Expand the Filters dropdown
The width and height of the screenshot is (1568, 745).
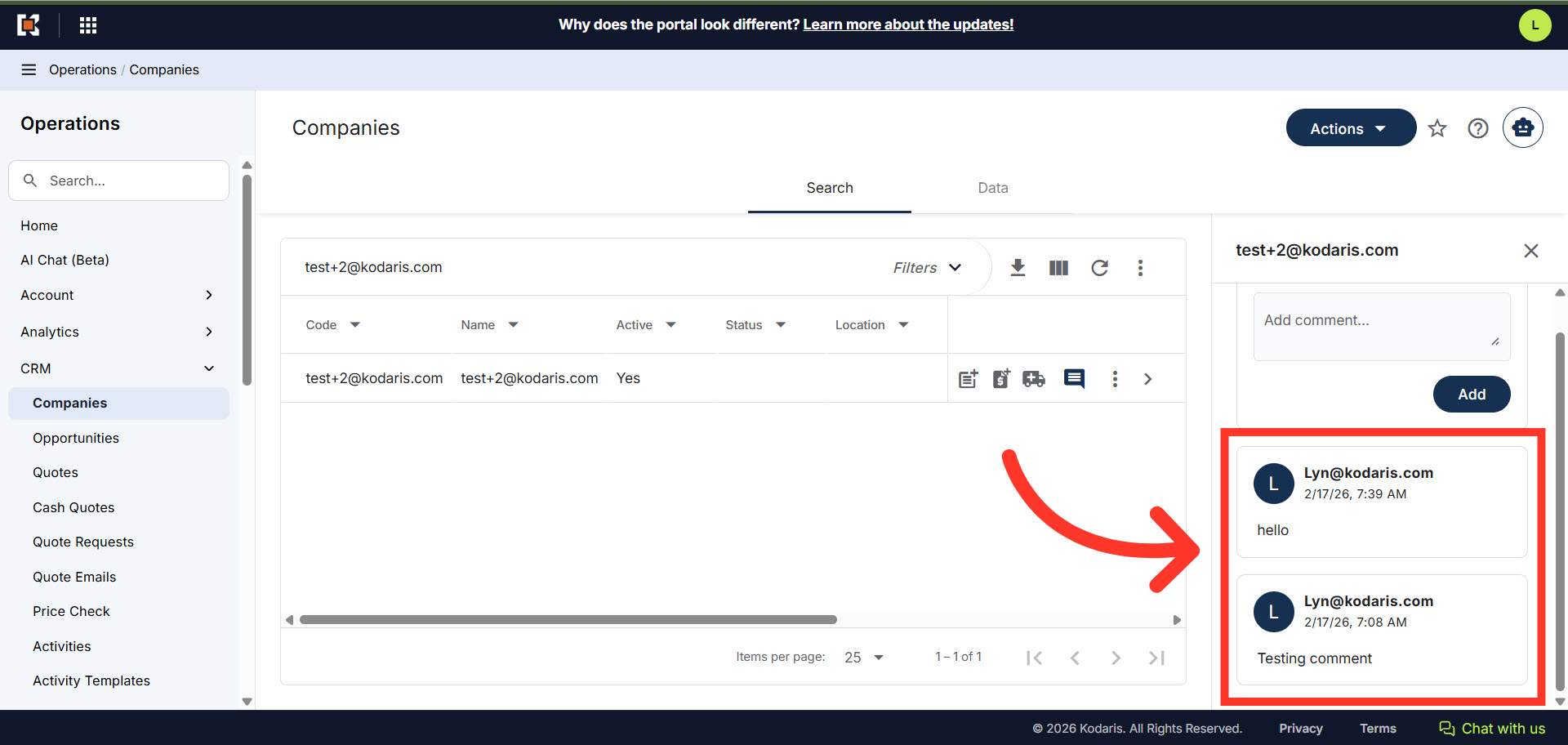(928, 267)
